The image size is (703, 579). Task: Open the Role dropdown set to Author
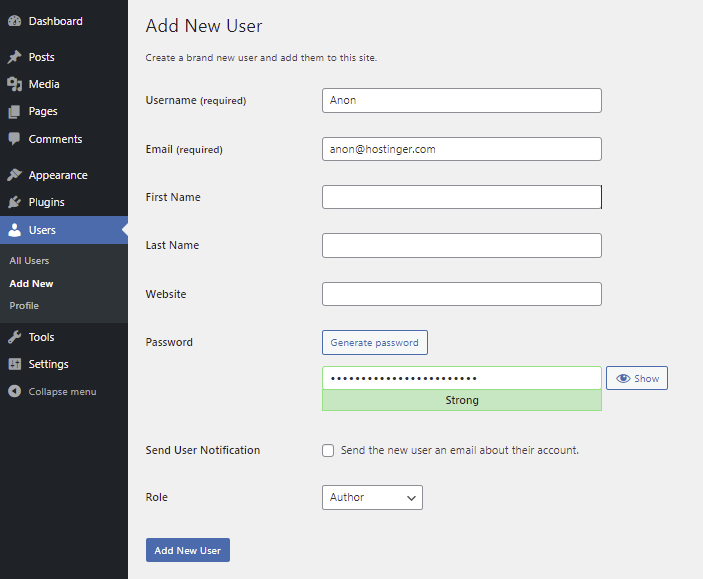[x=372, y=497]
